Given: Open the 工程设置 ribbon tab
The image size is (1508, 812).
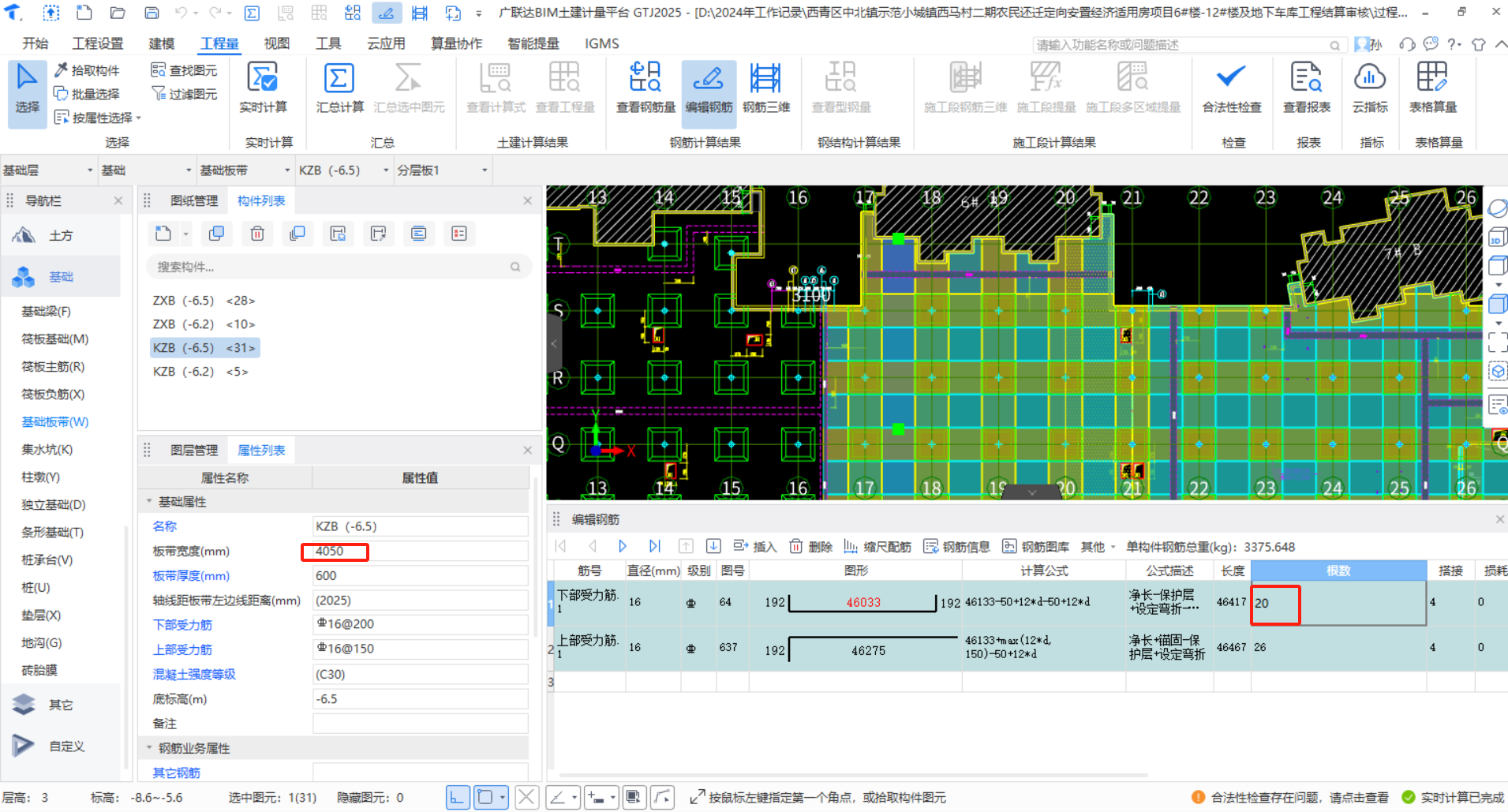Looking at the screenshot, I should (x=98, y=43).
